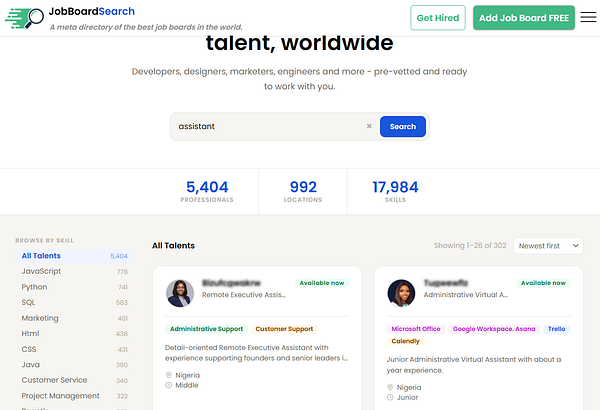
Task: Filter by JavaScript skill
Action: point(75,271)
